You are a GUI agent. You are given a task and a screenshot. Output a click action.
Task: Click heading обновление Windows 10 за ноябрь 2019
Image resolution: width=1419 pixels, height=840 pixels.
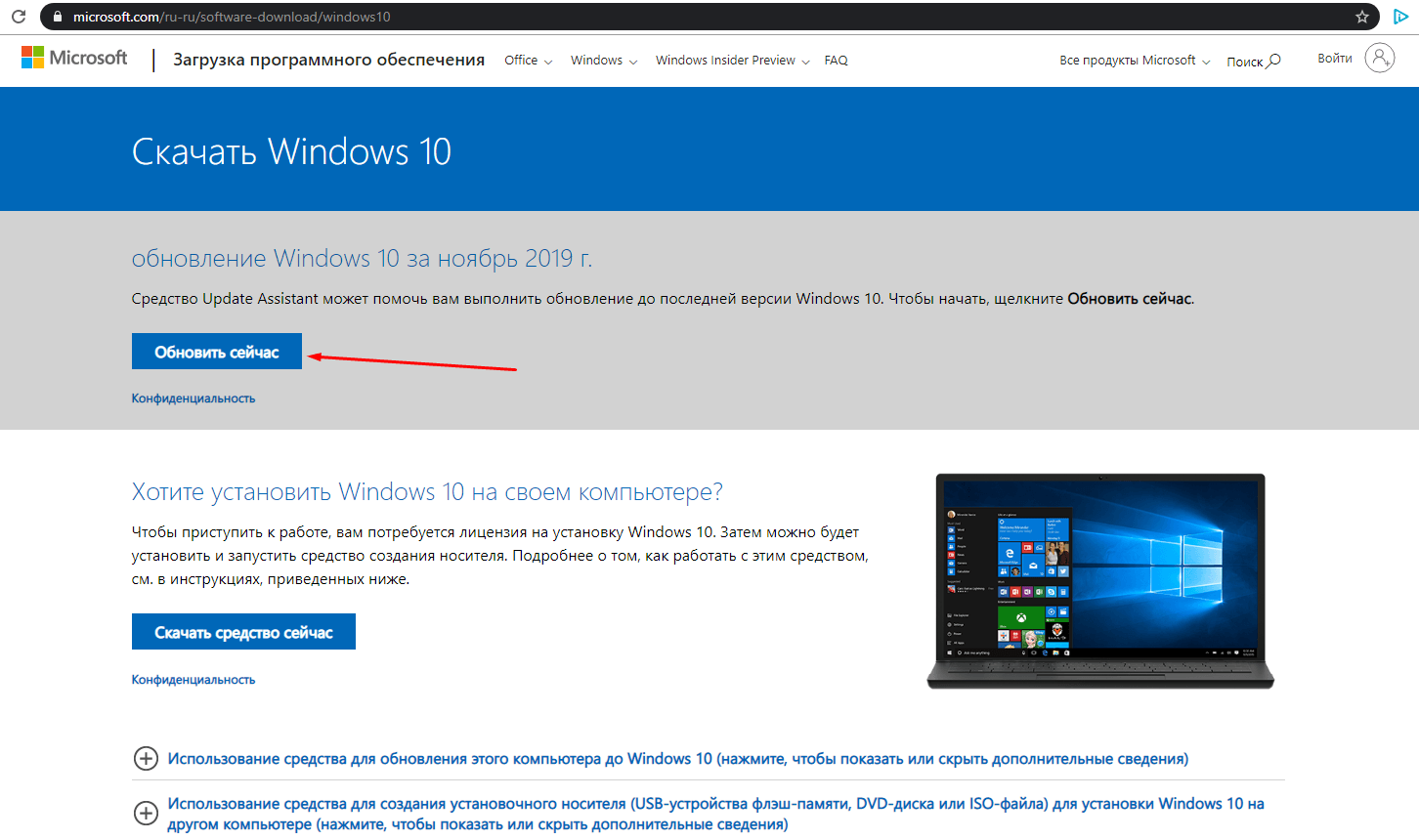click(362, 259)
